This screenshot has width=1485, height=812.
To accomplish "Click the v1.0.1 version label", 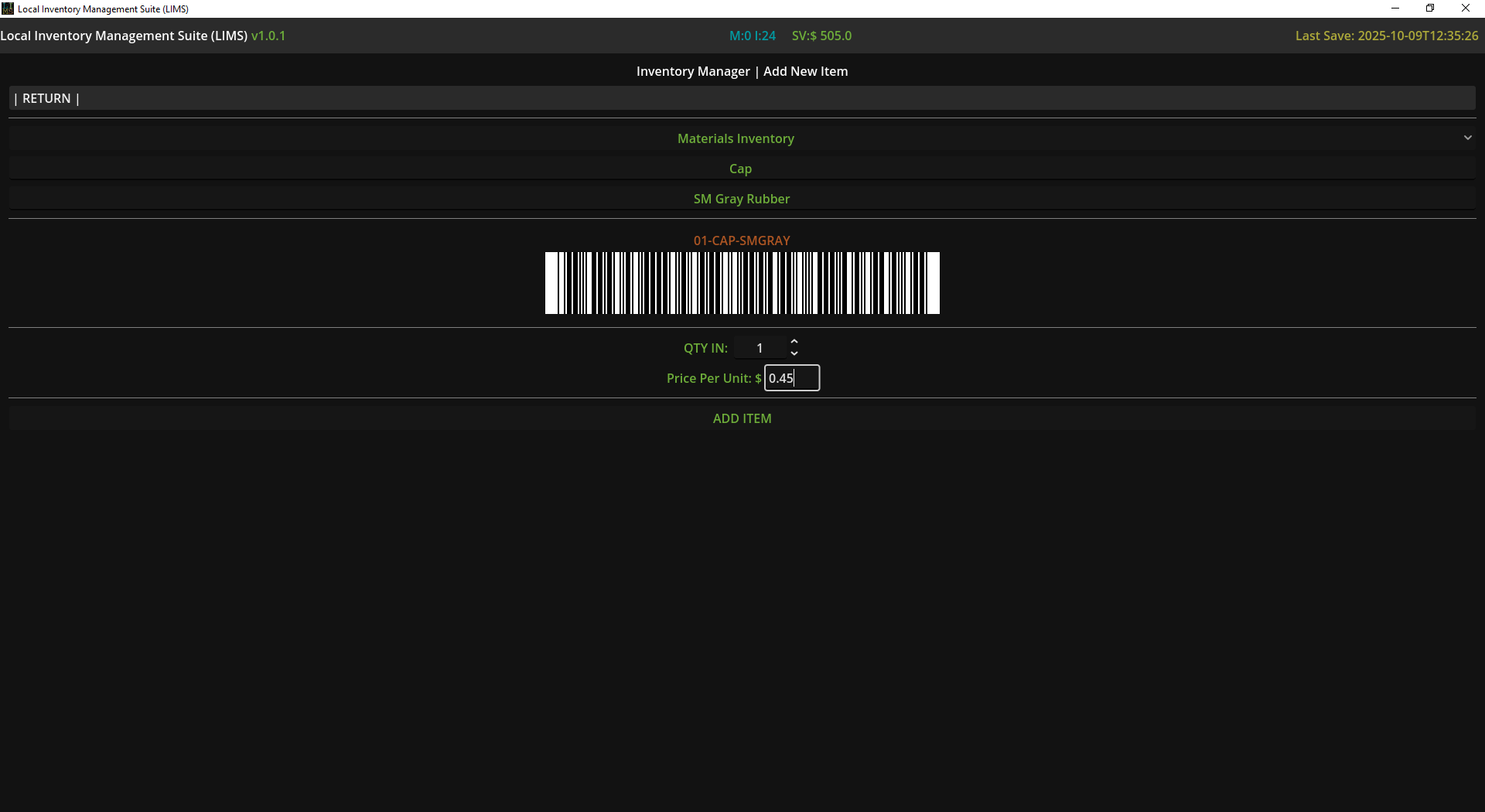I will pos(268,36).
